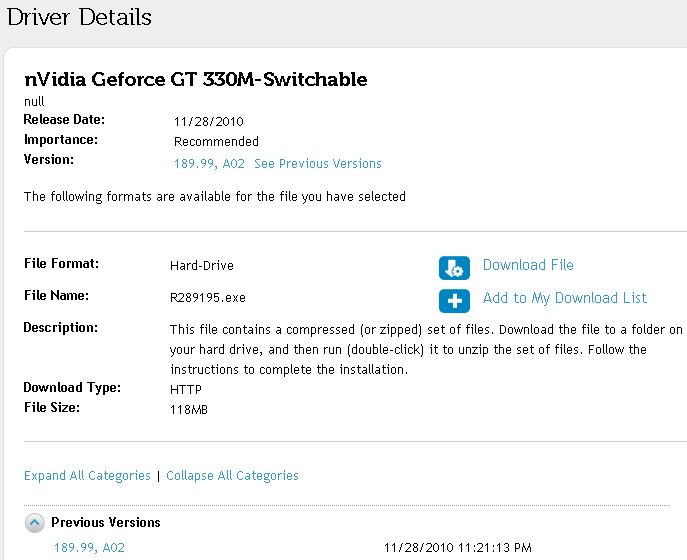The width and height of the screenshot is (687, 560).
Task: Open 189.99, A02 entry under Previous Versions
Action: (x=89, y=548)
